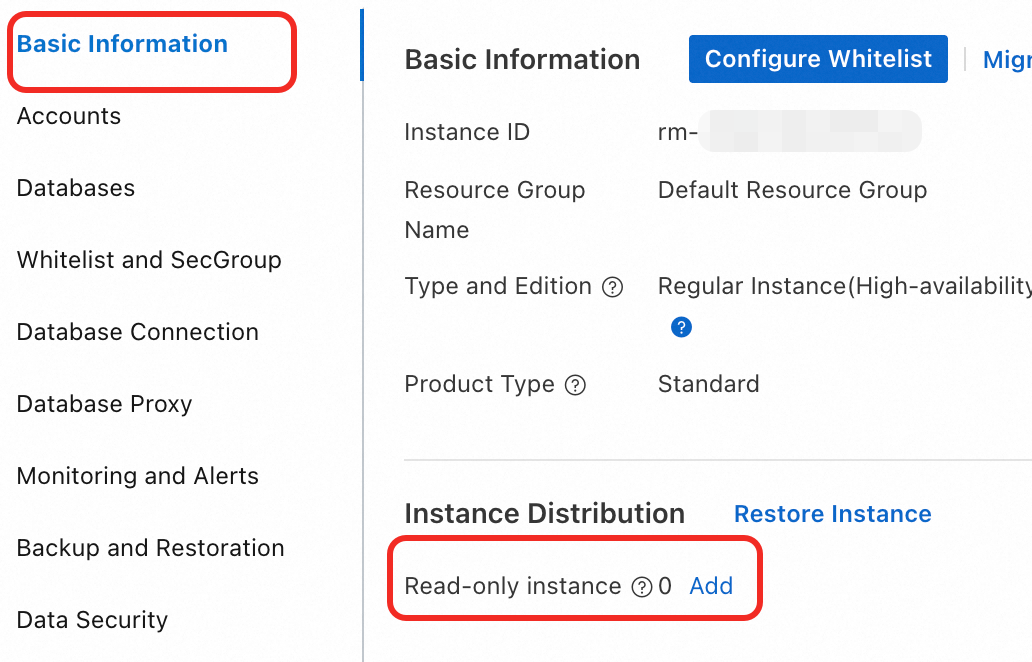Click the blue question mark under Regular Instance
This screenshot has height=662, width=1032.
681,327
